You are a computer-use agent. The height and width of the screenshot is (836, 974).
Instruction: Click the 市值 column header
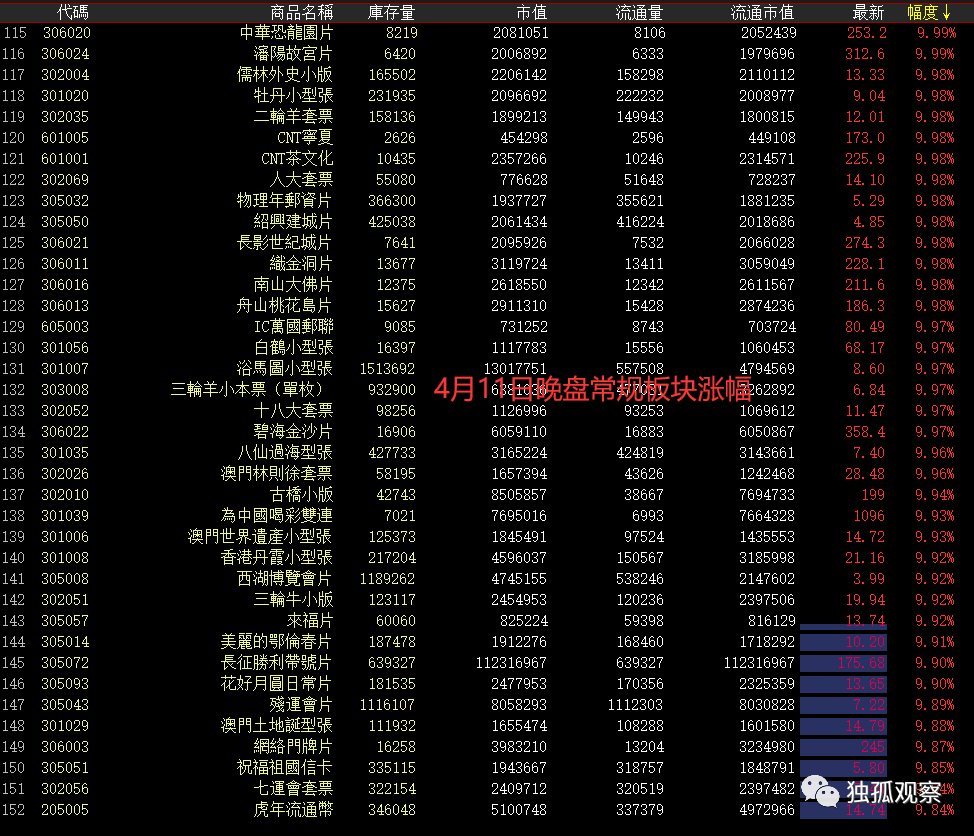point(531,12)
